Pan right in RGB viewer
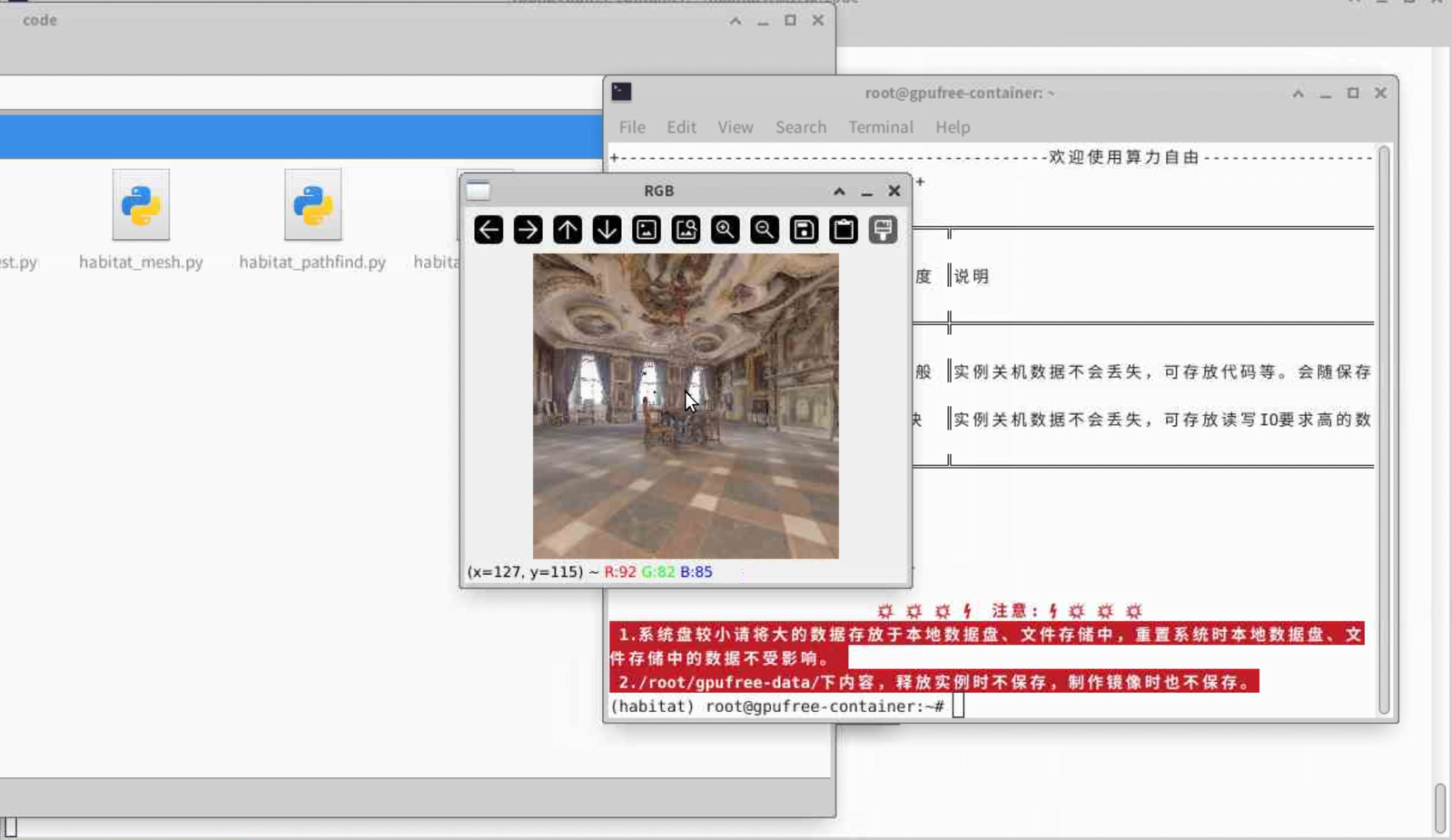Viewport: 1452px width, 840px height. click(x=528, y=230)
